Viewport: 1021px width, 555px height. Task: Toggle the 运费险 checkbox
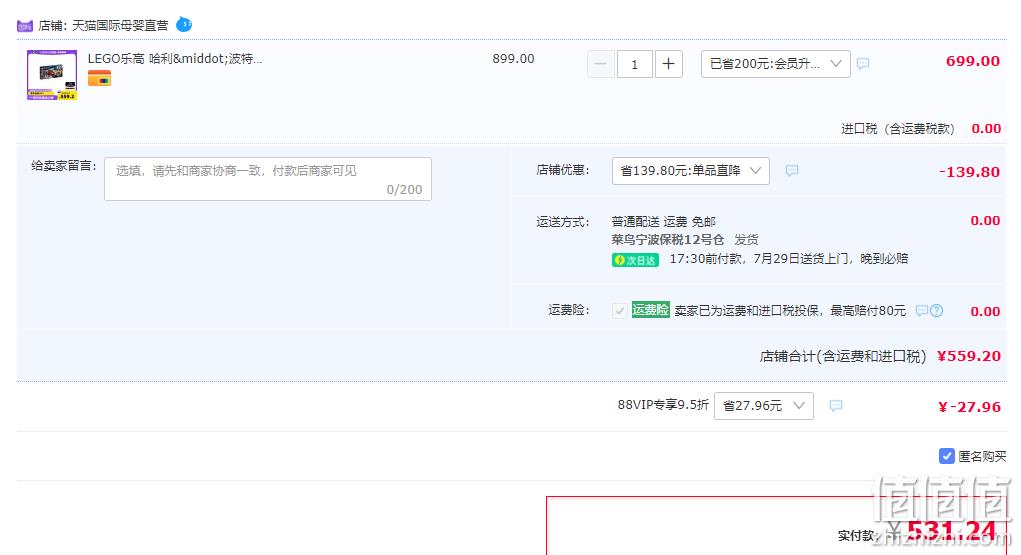click(x=619, y=311)
